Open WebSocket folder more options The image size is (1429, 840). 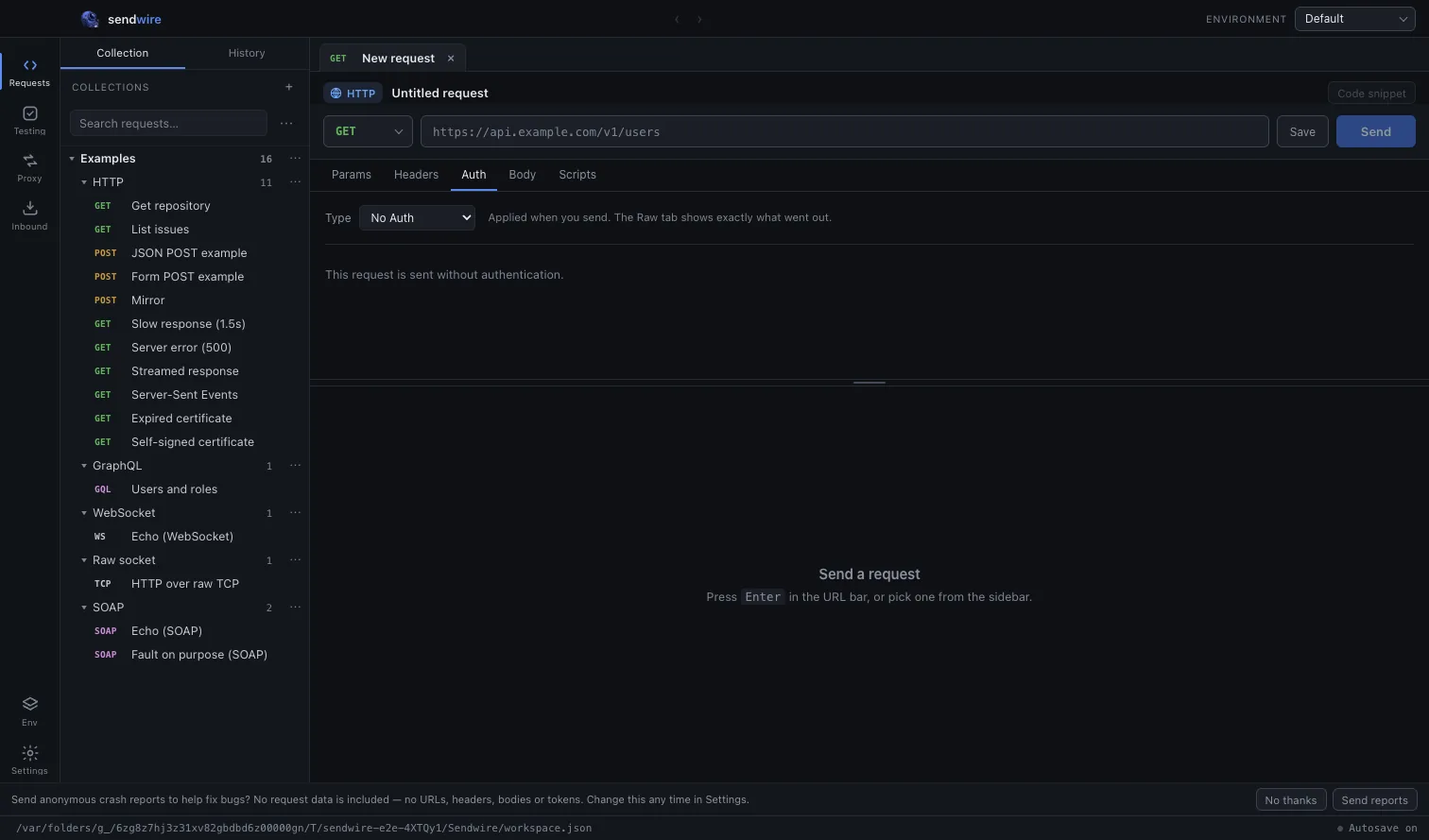coord(295,513)
